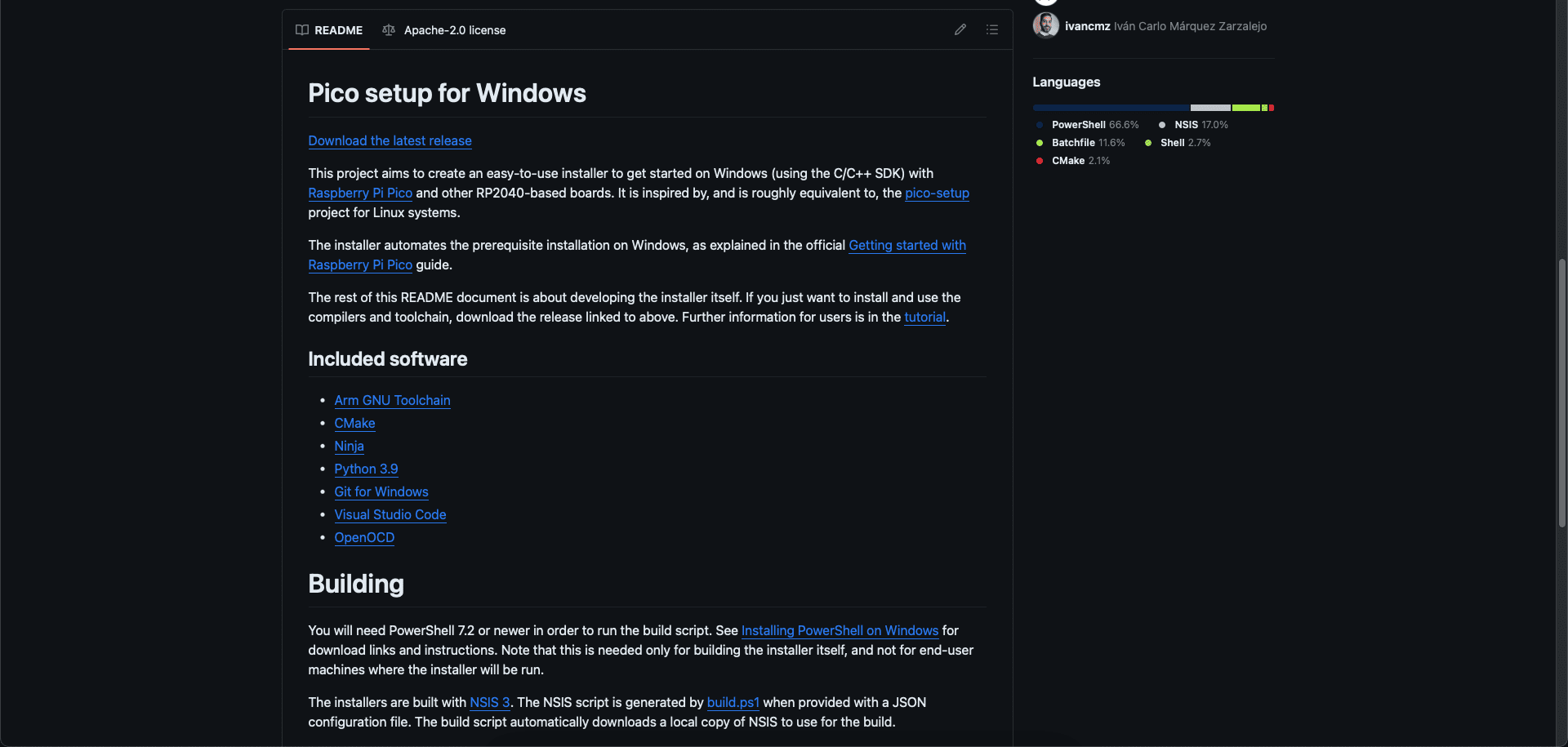Select Shell 2.7% language entry
The image size is (1568, 747).
[x=1178, y=143]
